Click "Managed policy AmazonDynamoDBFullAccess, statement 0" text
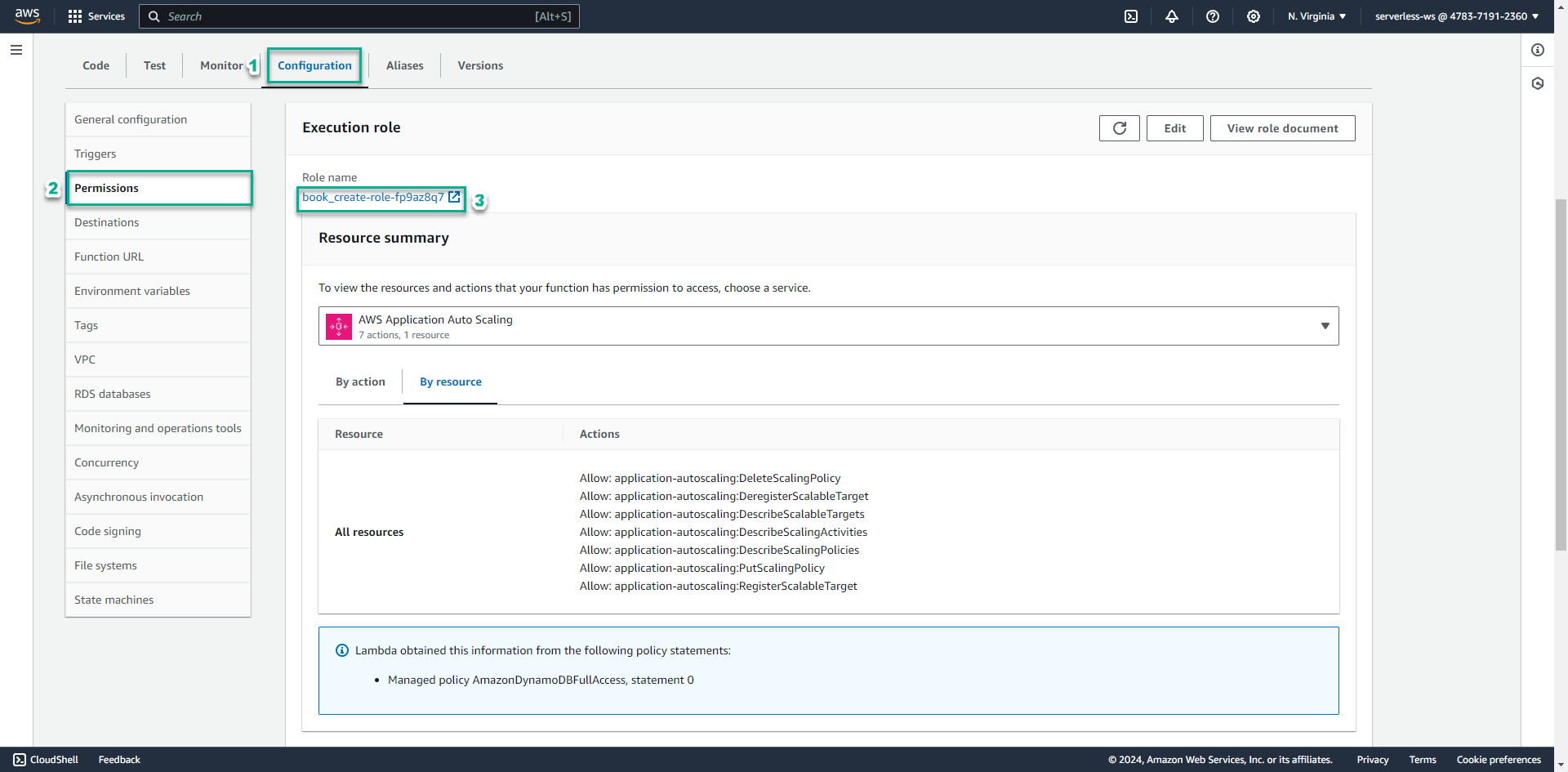The image size is (1568, 772). pyautogui.click(x=541, y=680)
